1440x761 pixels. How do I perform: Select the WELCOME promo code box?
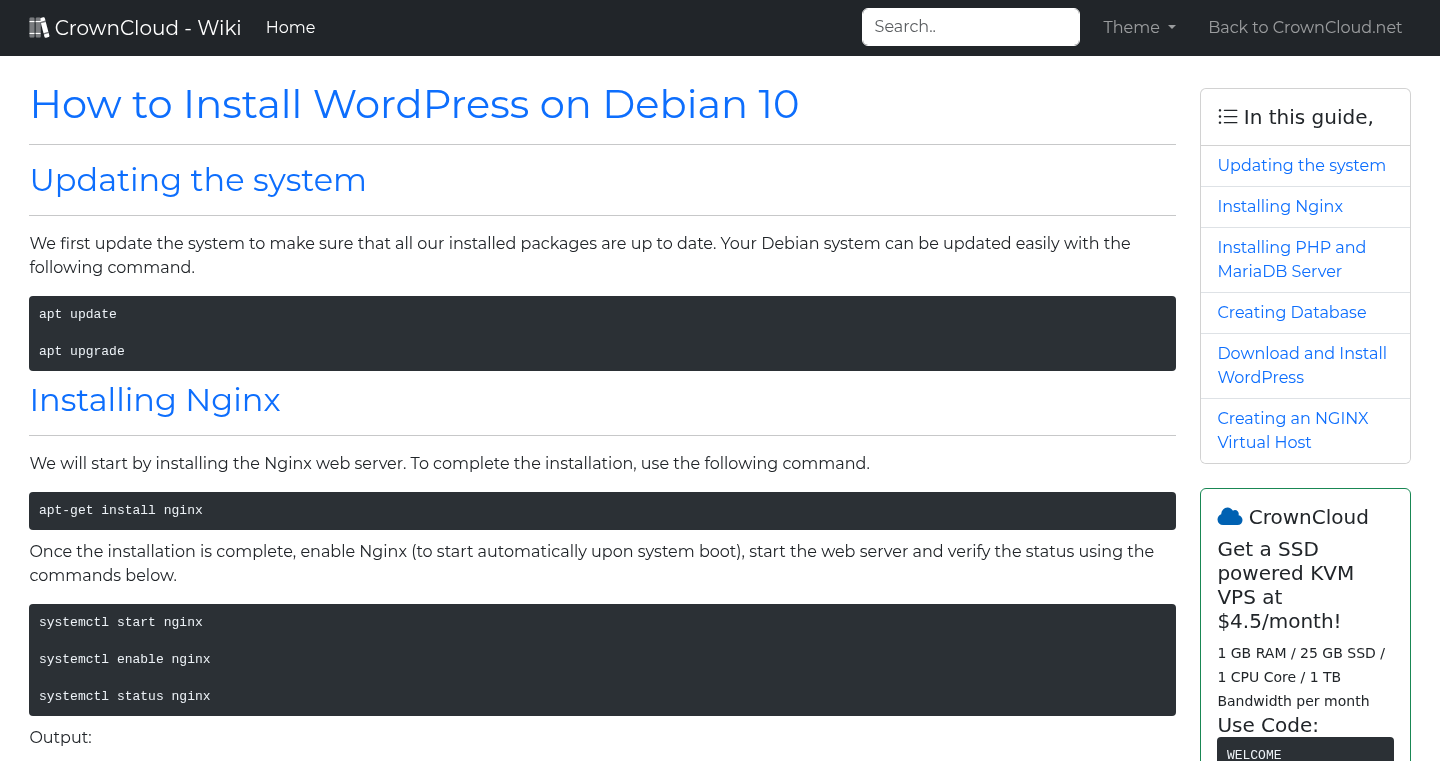pos(1305,750)
